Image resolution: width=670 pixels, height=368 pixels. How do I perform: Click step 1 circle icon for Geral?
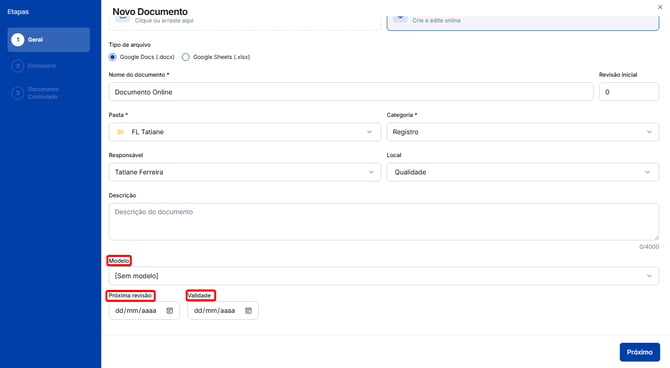pyautogui.click(x=18, y=40)
